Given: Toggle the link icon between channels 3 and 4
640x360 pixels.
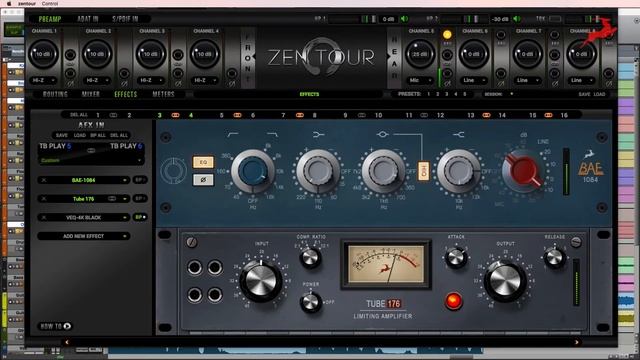Looking at the screenshot, I should (x=176, y=116).
